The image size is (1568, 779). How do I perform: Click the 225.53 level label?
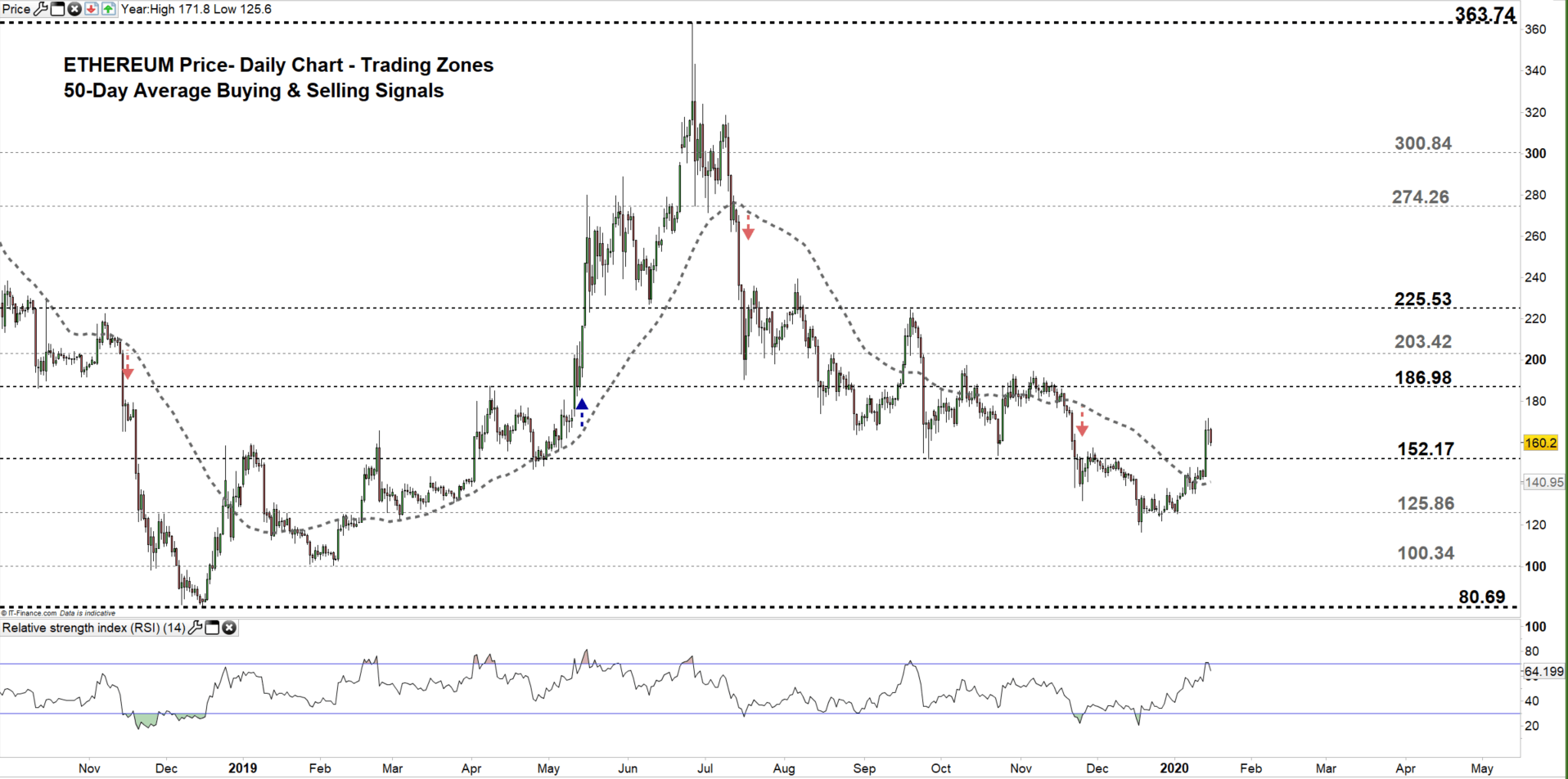point(1423,299)
